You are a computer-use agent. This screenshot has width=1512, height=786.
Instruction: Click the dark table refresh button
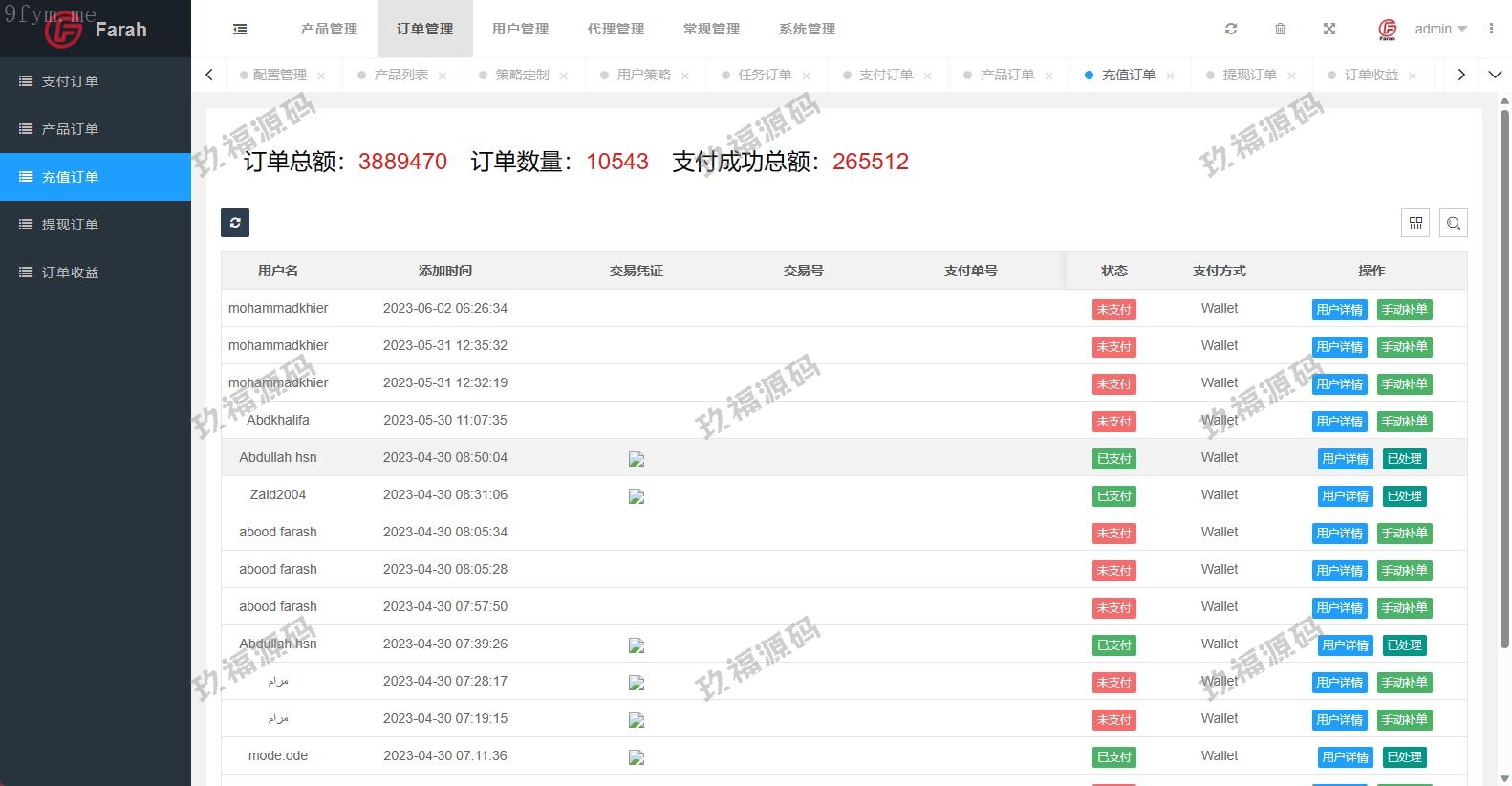click(235, 223)
